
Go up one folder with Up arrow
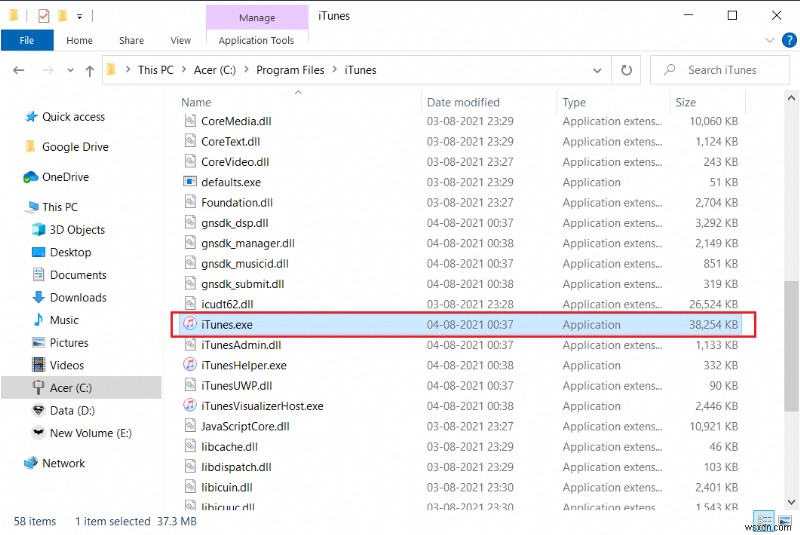tap(89, 70)
